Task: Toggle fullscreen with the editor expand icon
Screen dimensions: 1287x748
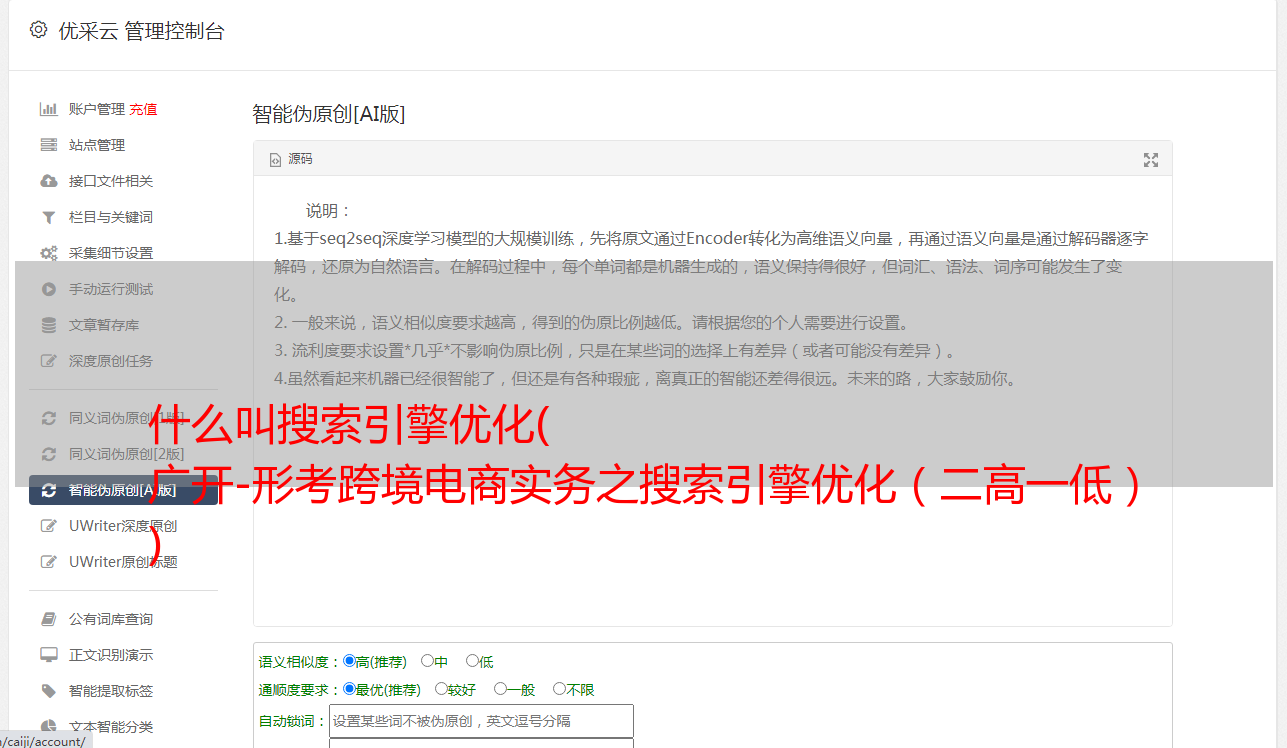Action: click(1151, 160)
